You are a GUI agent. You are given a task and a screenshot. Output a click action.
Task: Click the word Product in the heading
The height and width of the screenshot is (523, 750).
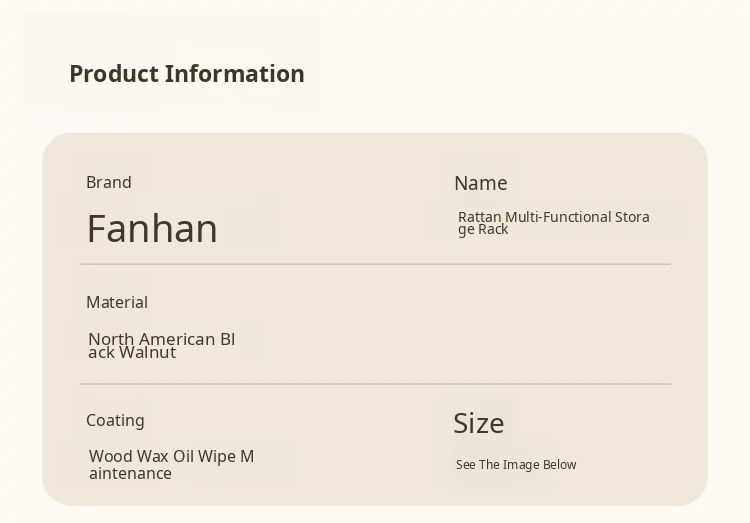coord(114,74)
